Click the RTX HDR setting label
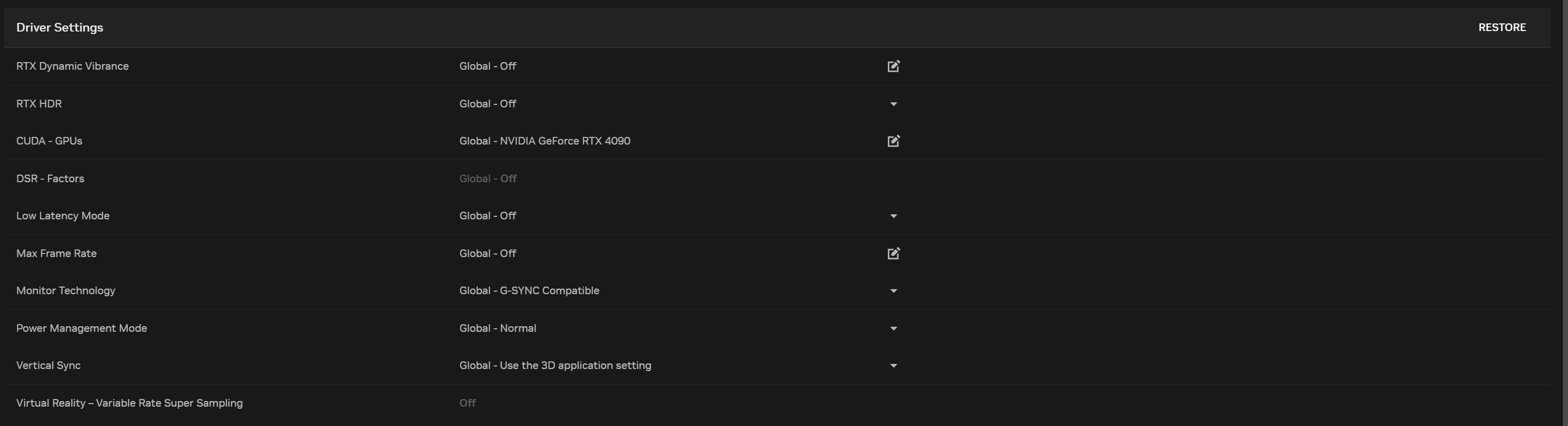 click(39, 103)
